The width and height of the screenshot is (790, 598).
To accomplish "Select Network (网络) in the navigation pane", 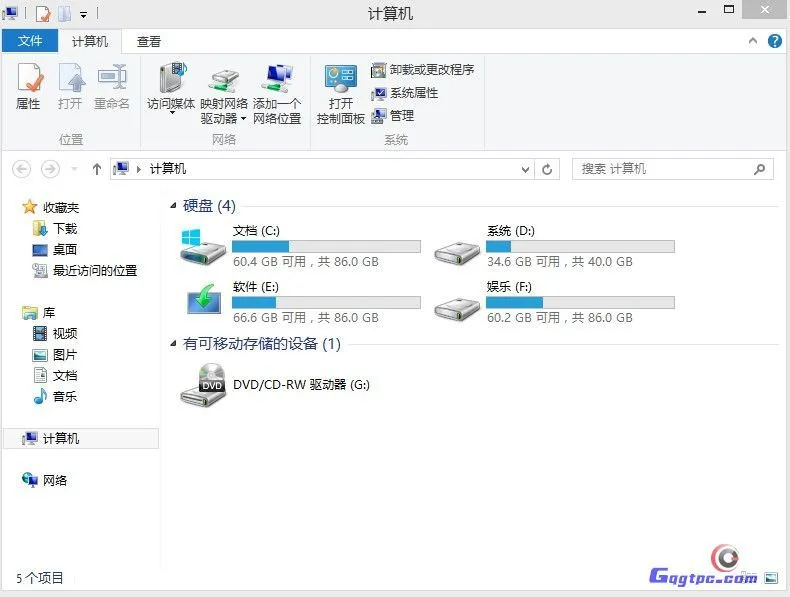I will point(45,480).
